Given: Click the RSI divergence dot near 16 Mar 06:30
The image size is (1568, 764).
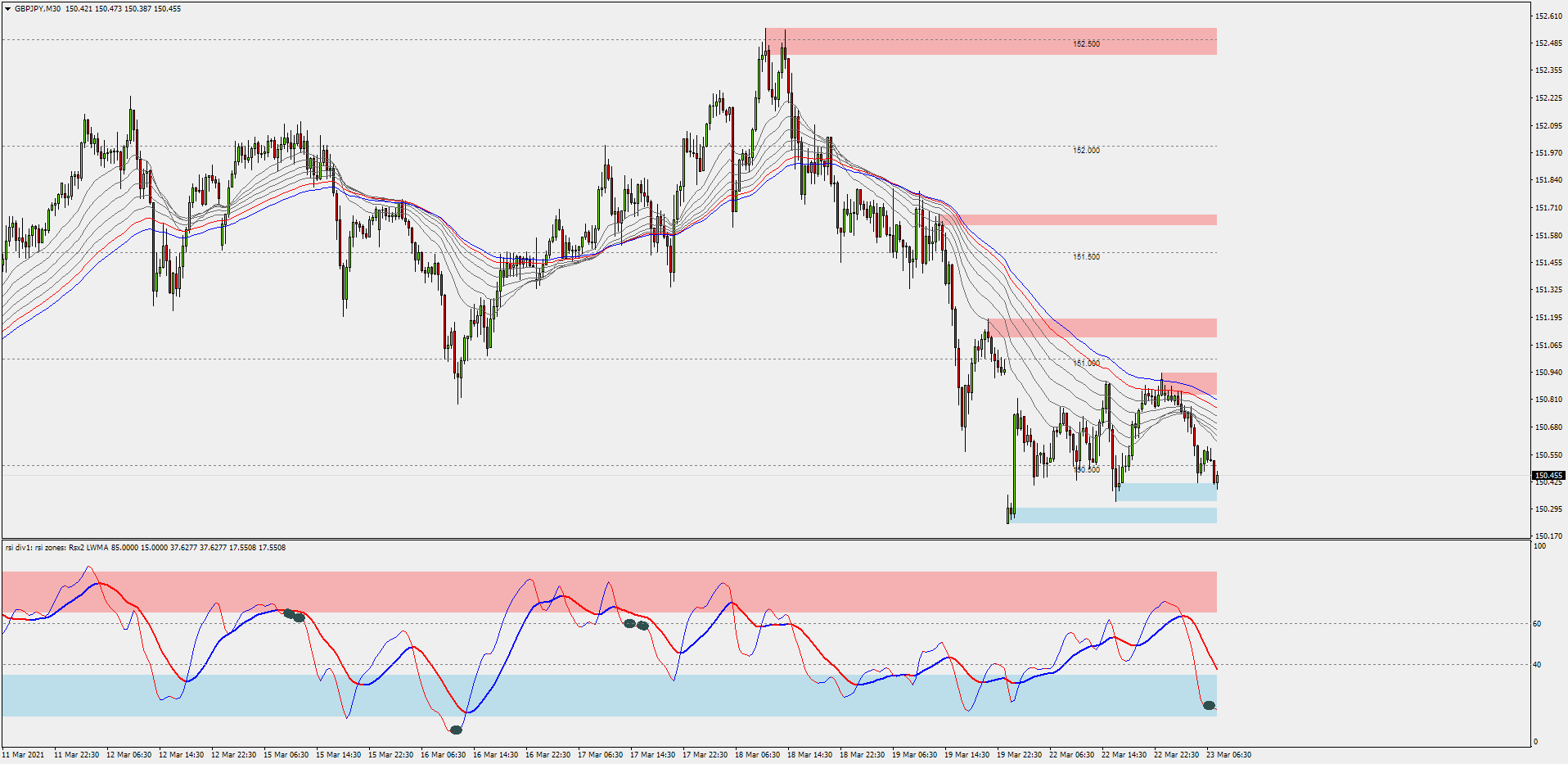Looking at the screenshot, I should [456, 730].
